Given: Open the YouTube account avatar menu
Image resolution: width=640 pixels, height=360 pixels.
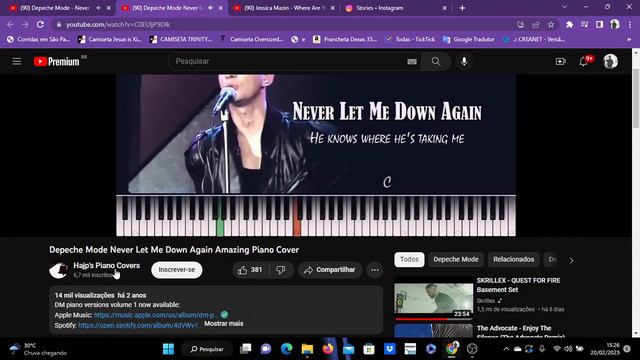Looking at the screenshot, I should coord(611,62).
